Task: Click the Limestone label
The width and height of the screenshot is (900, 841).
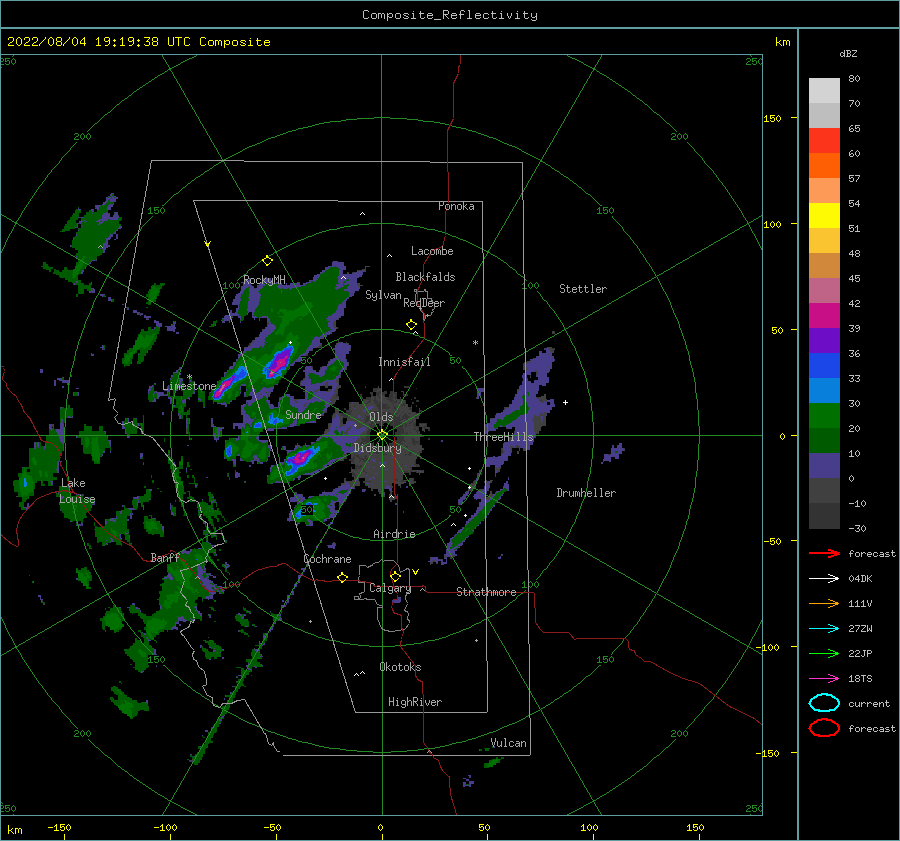Action: tap(189, 386)
